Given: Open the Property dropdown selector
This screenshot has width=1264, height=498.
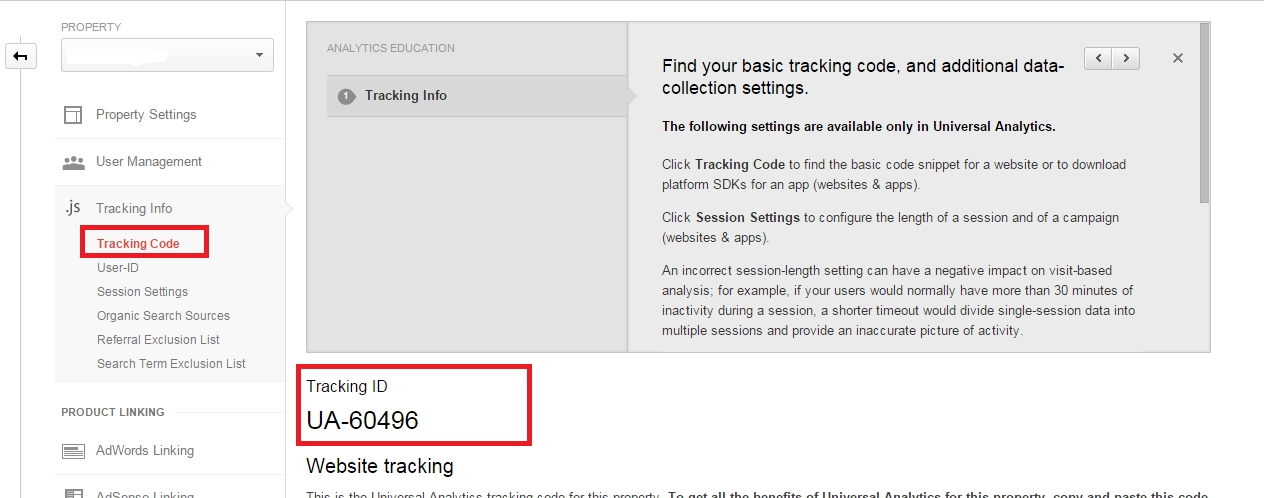Looking at the screenshot, I should (167, 55).
